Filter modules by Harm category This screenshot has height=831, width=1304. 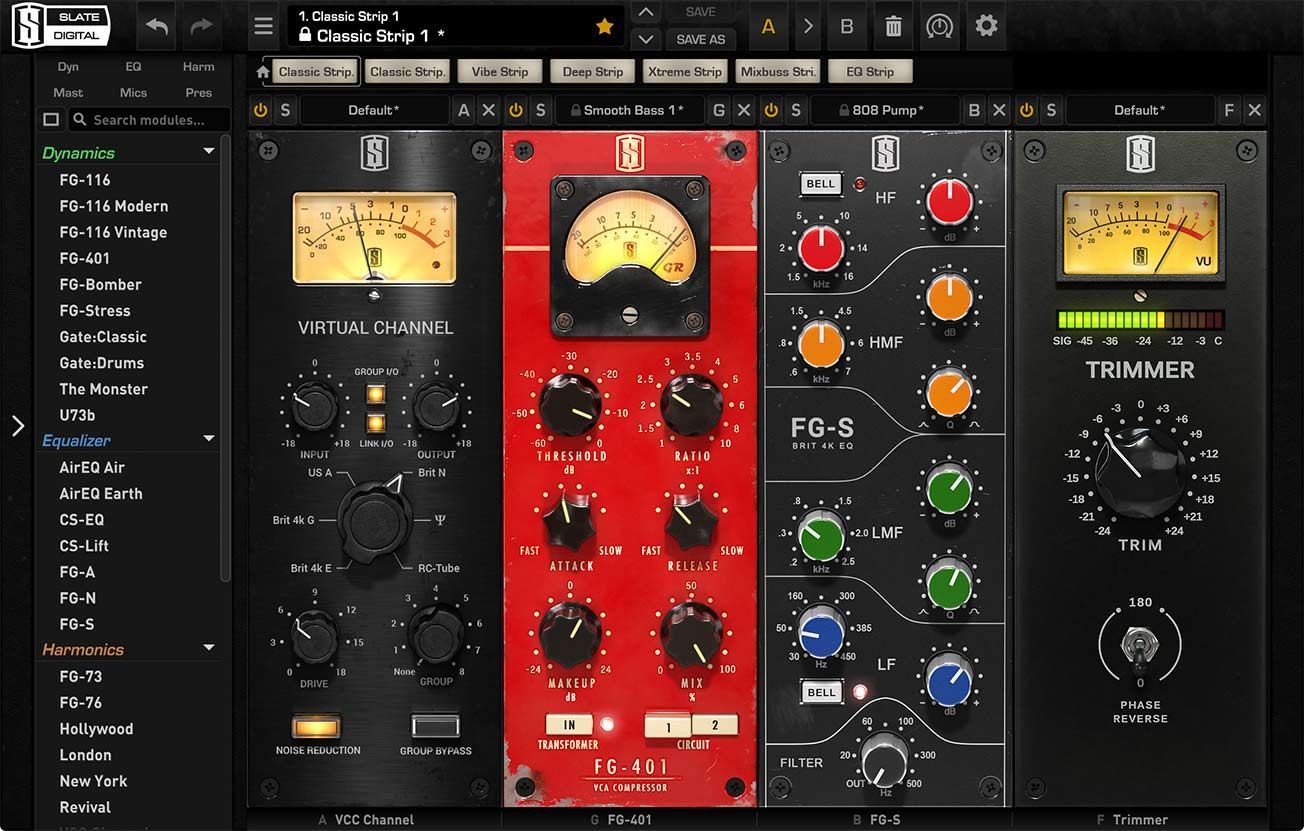(198, 66)
